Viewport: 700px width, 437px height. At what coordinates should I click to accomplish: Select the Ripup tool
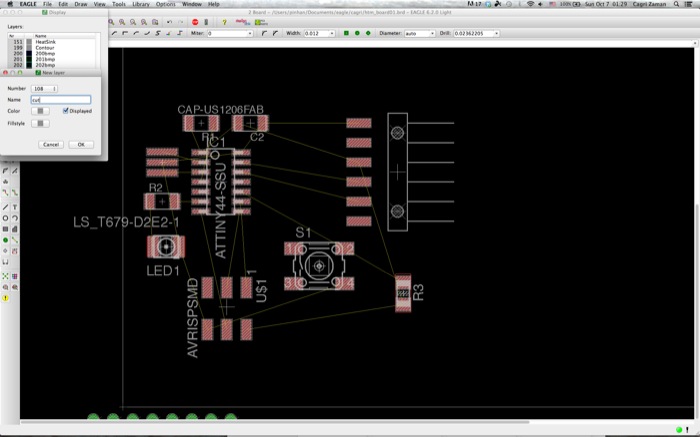pyautogui.click(x=15, y=192)
